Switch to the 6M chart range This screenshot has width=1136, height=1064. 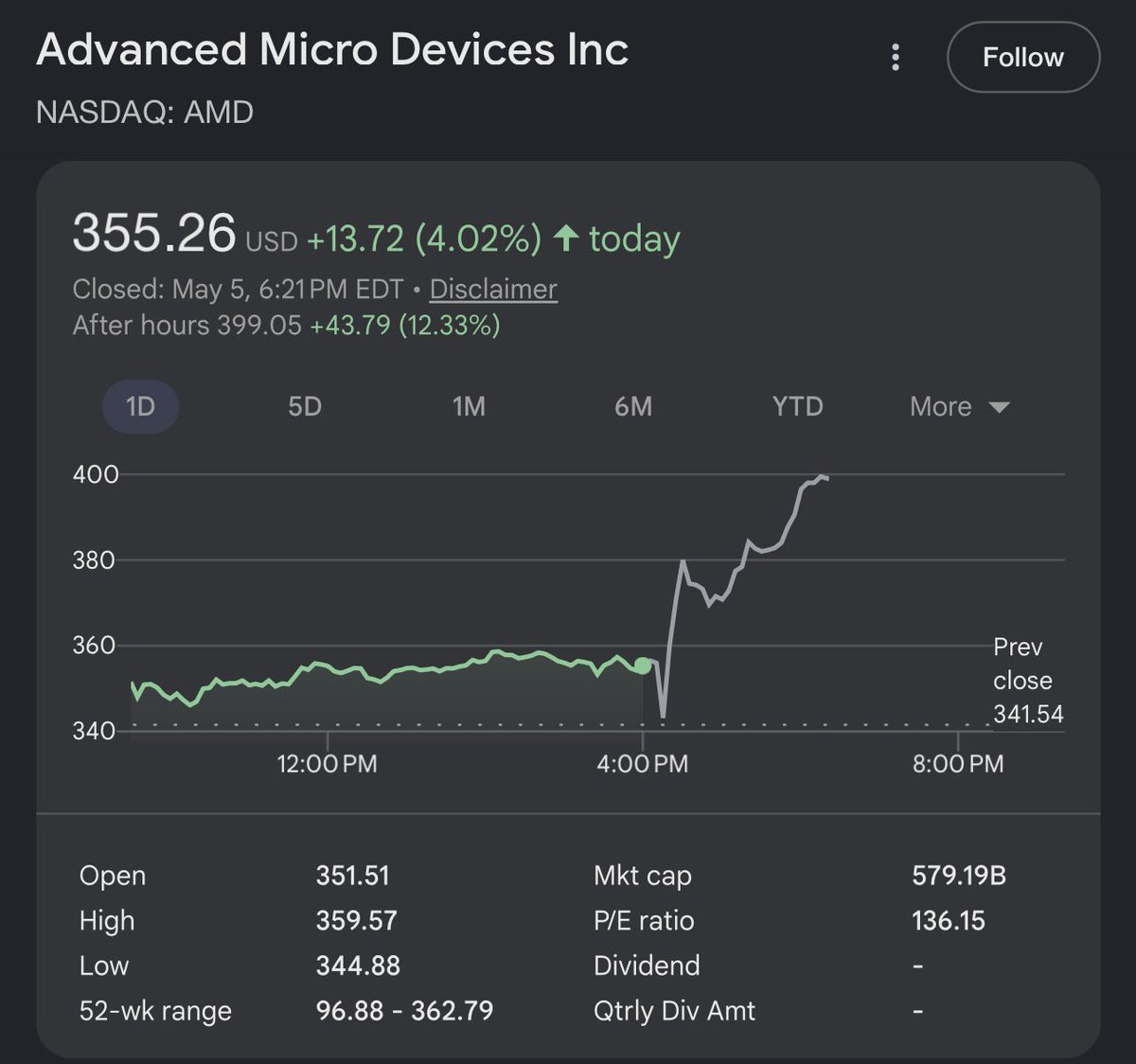633,406
